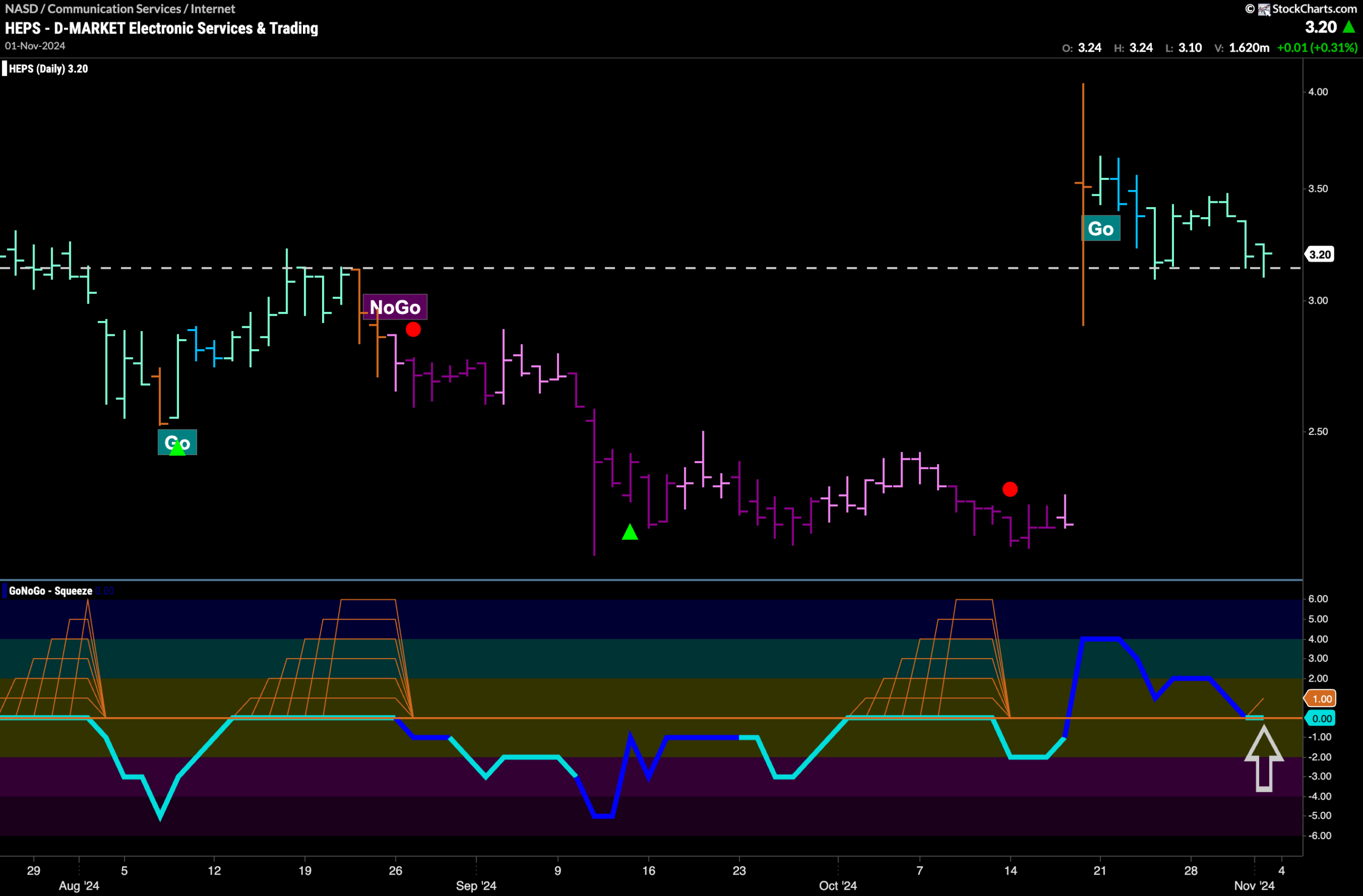Screen dimensions: 1363x896
Task: Click the HEPS D-MARKET chart title
Action: click(161, 28)
